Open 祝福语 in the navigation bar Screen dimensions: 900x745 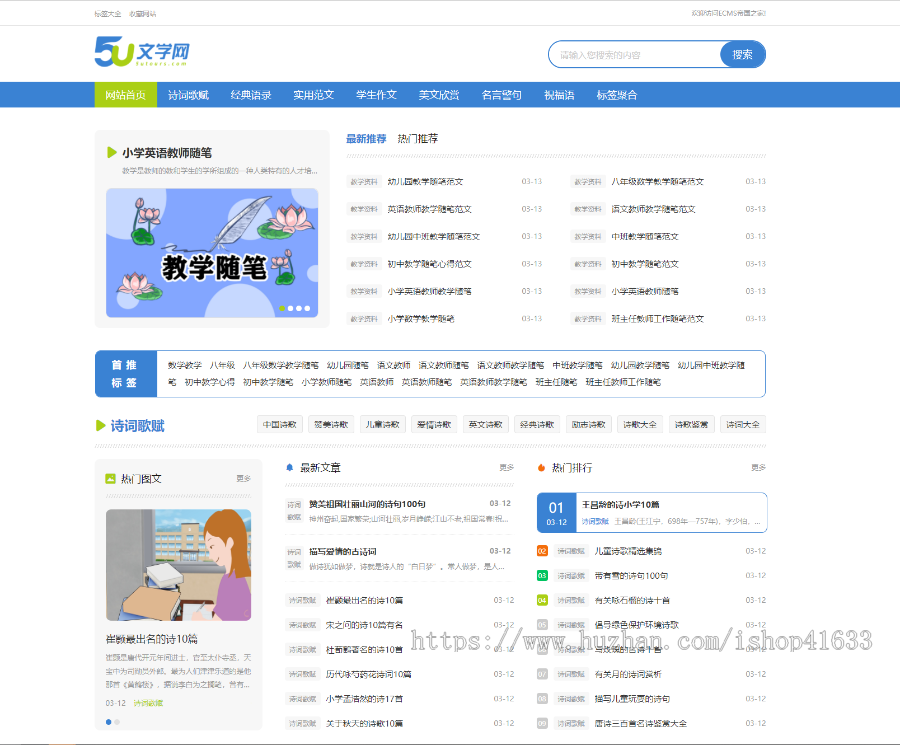click(x=559, y=95)
